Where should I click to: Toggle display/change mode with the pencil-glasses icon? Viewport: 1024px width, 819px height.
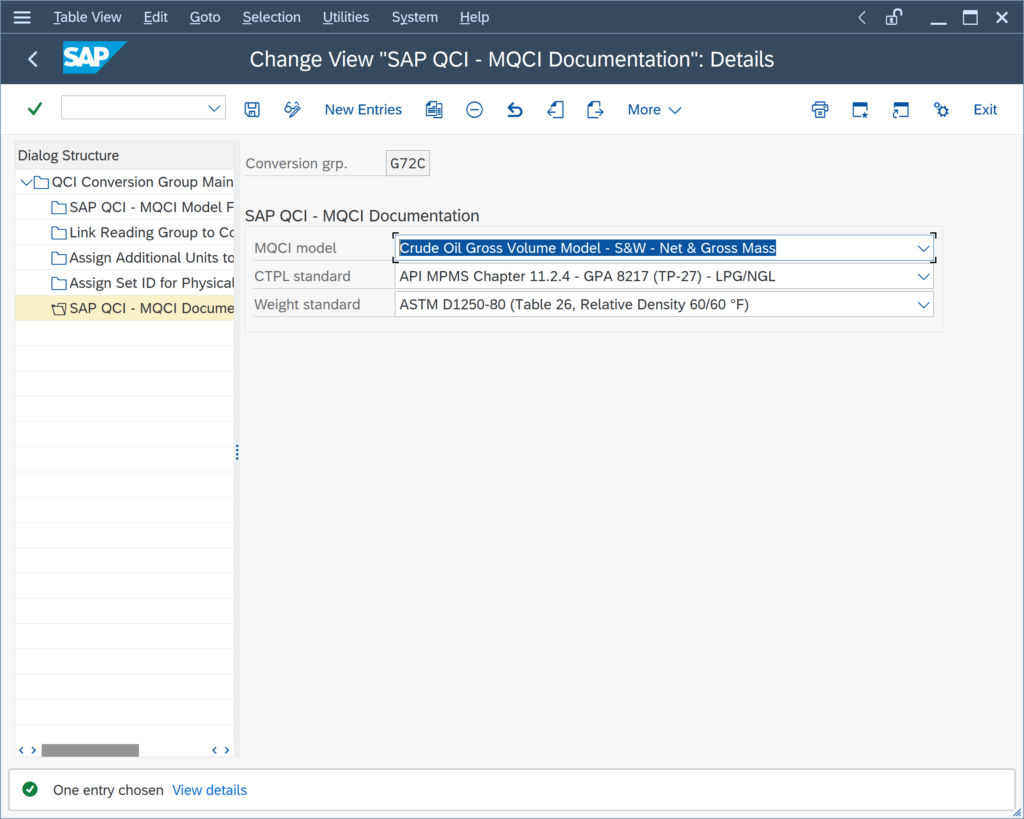[292, 110]
